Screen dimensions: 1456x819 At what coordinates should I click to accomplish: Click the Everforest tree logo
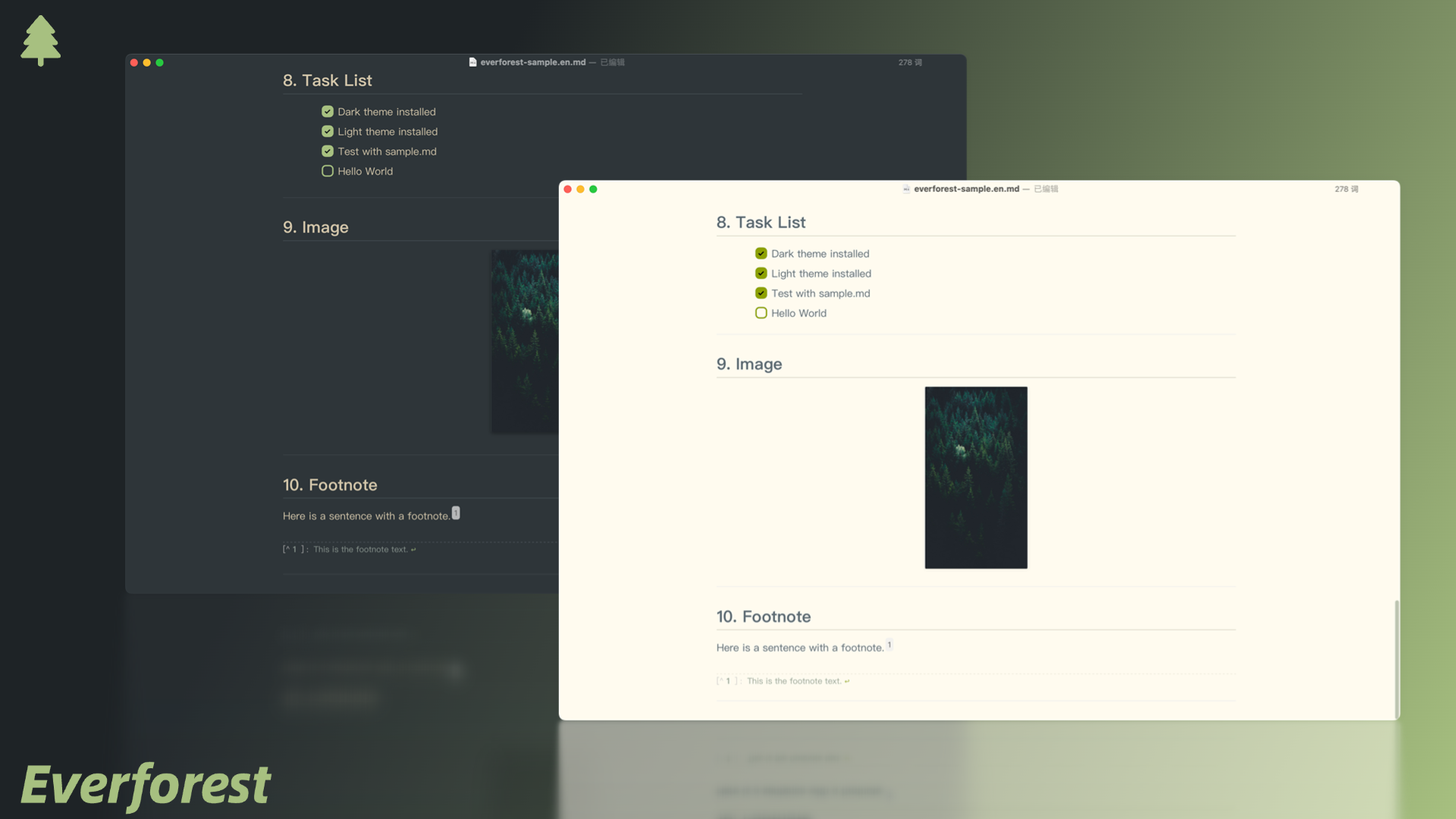click(40, 39)
